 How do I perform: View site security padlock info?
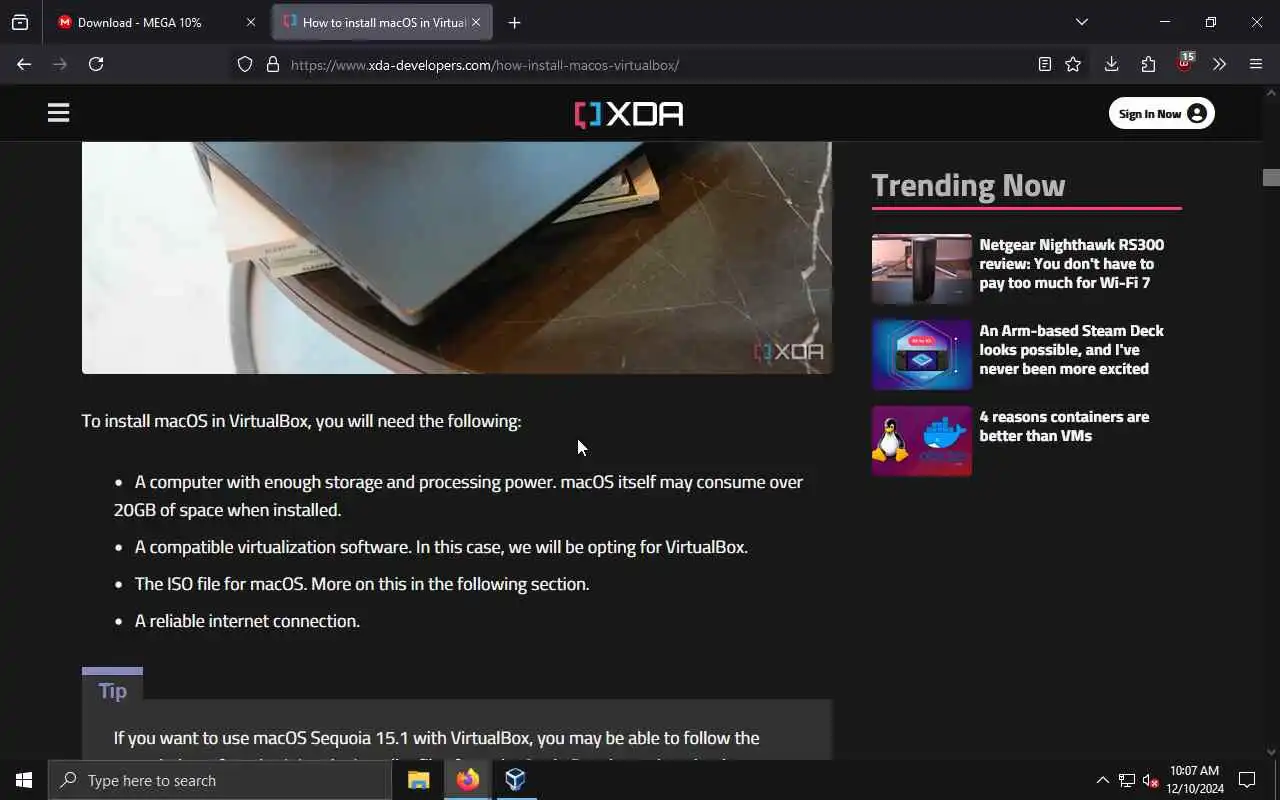tap(272, 64)
